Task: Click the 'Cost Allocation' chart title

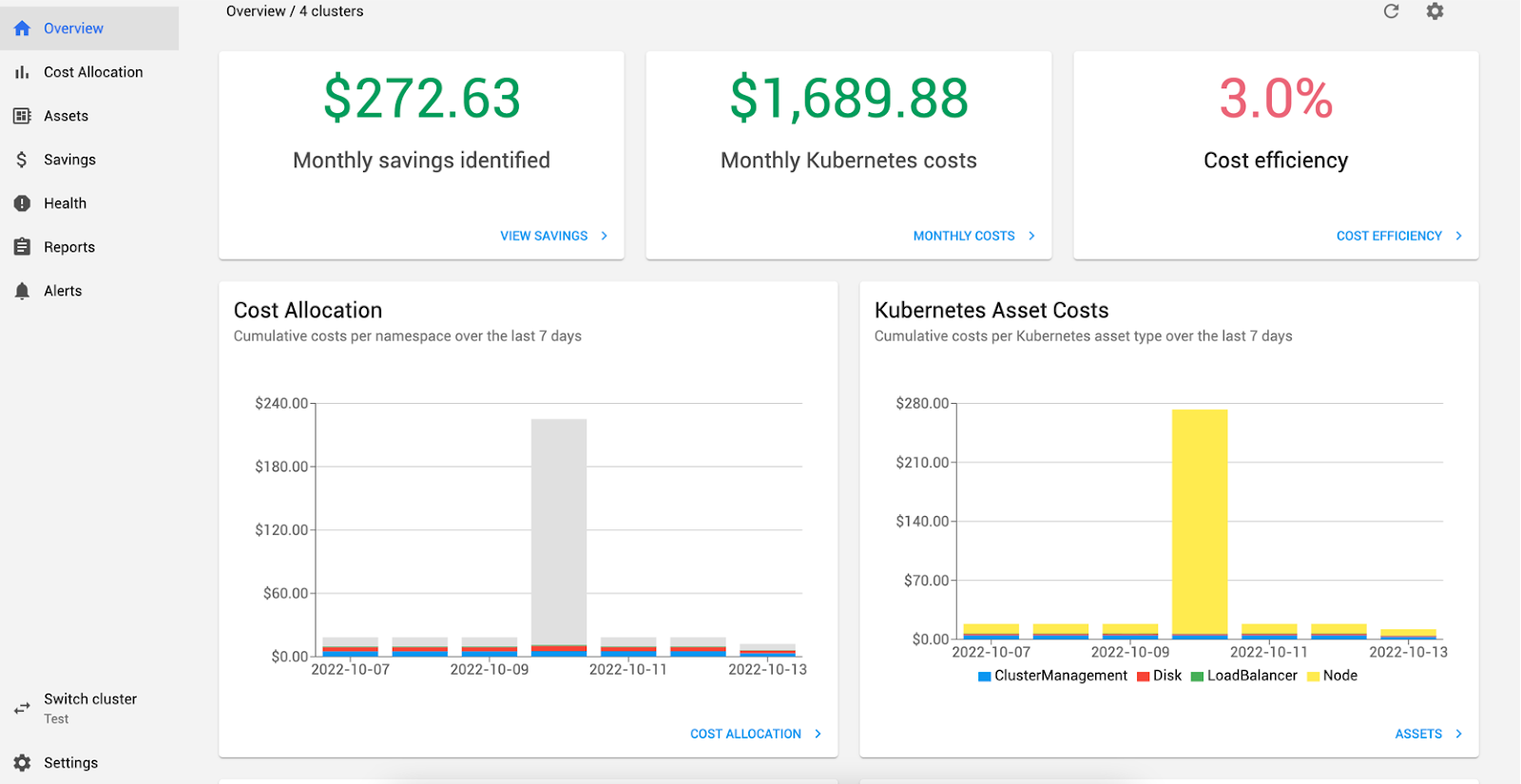Action: pos(308,310)
